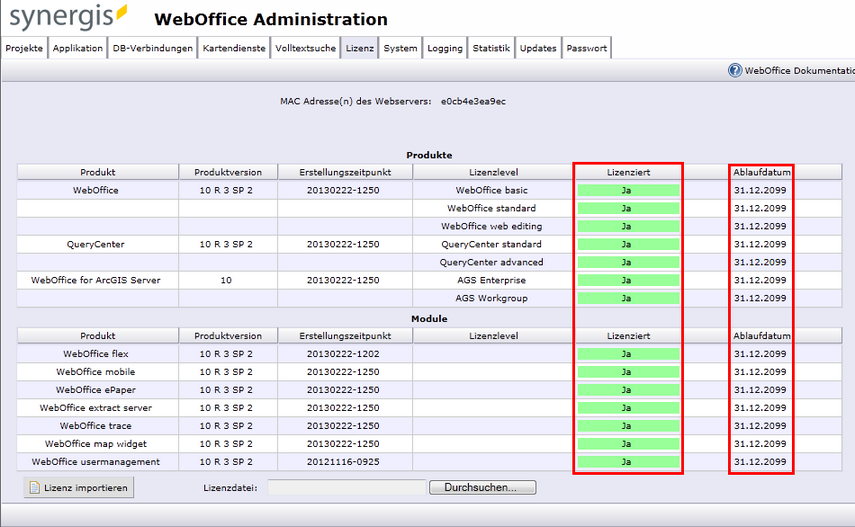Open the DB-Verbindungen tab
855x527 pixels.
(x=152, y=48)
